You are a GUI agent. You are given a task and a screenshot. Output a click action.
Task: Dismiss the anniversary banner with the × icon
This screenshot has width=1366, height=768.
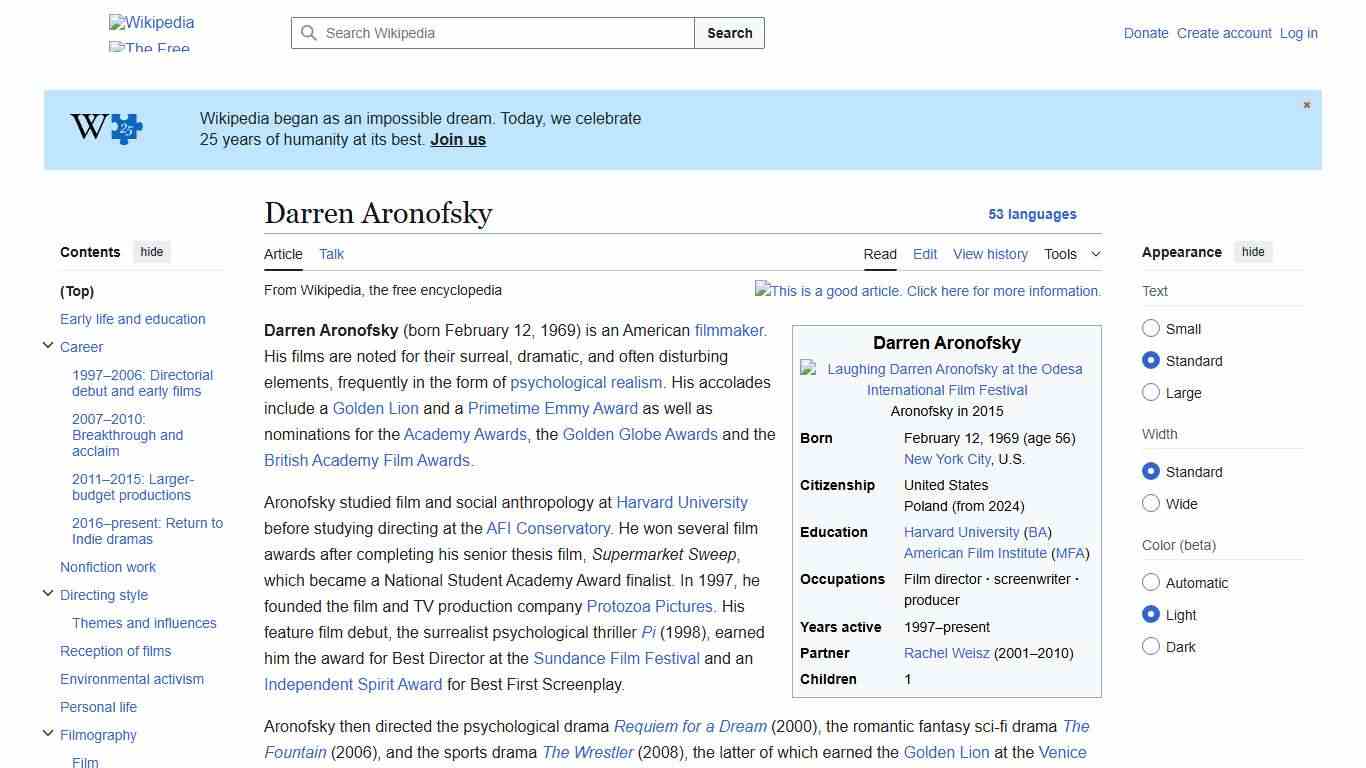(1306, 104)
